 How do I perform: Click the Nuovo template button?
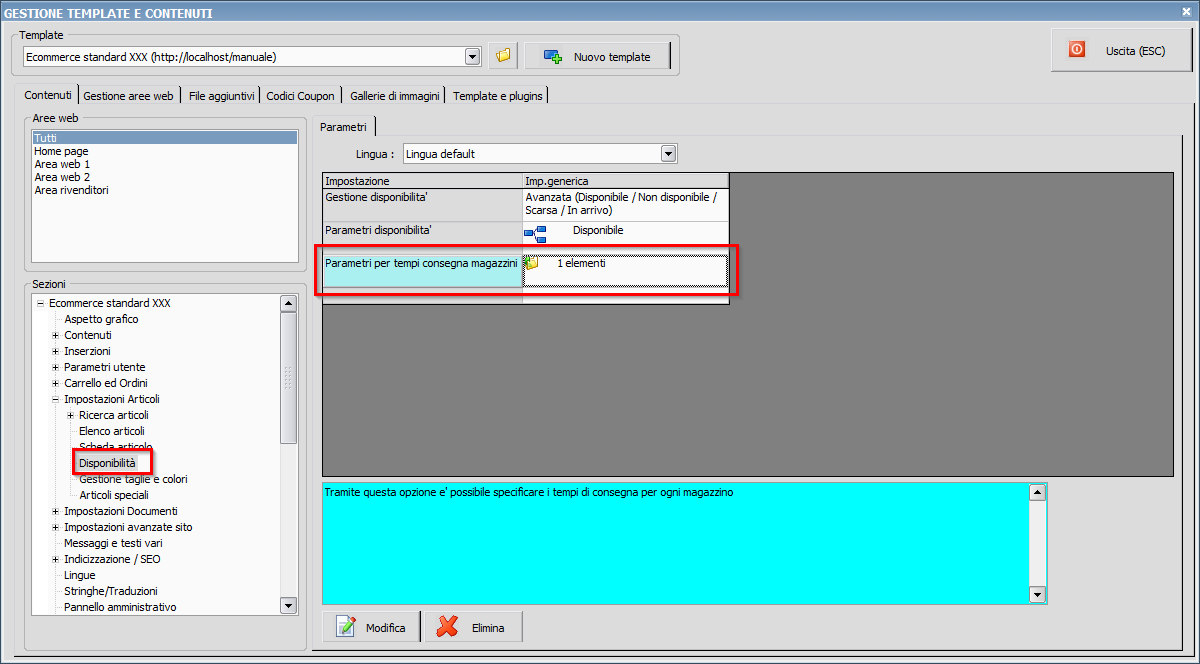tap(597, 56)
